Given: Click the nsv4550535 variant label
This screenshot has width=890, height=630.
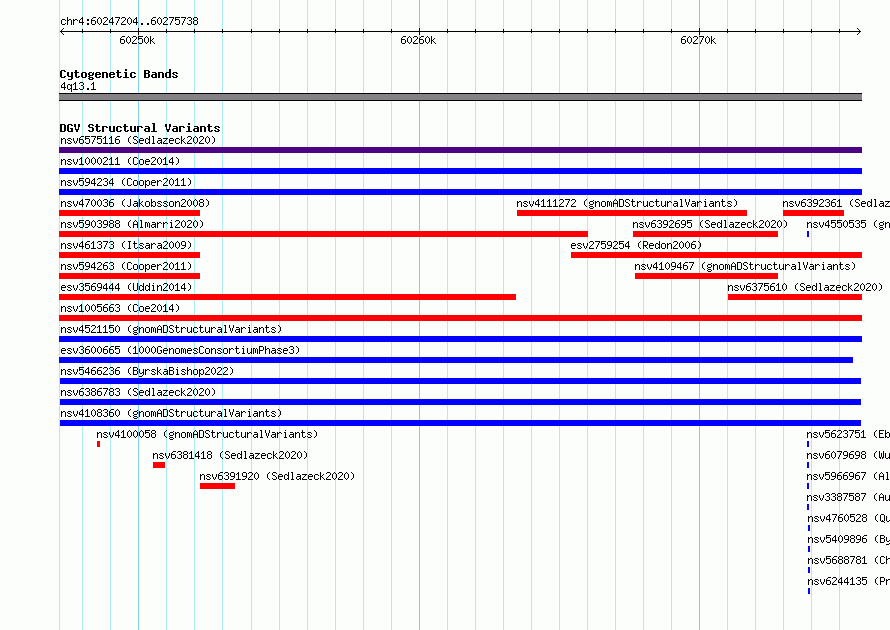Looking at the screenshot, I should pyautogui.click(x=848, y=224).
